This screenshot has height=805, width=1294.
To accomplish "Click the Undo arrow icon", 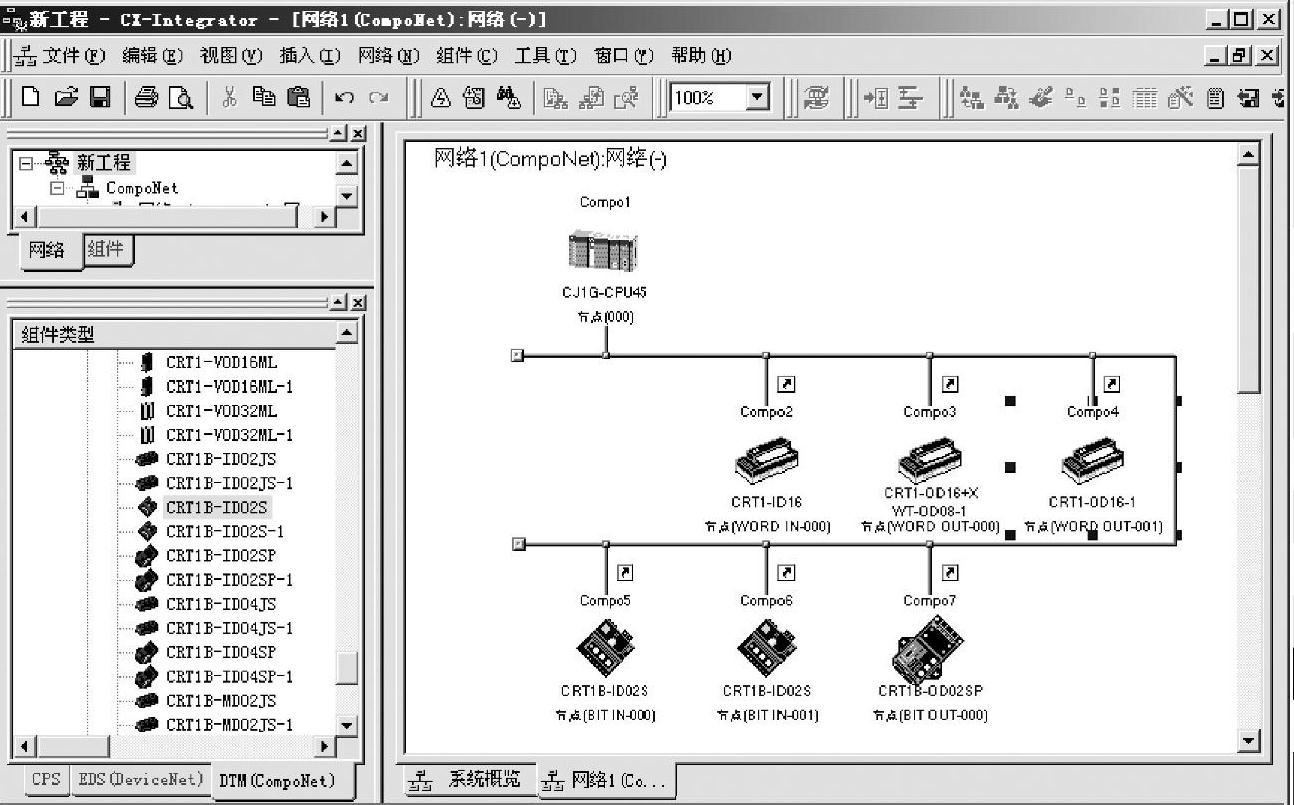I will 345,97.
